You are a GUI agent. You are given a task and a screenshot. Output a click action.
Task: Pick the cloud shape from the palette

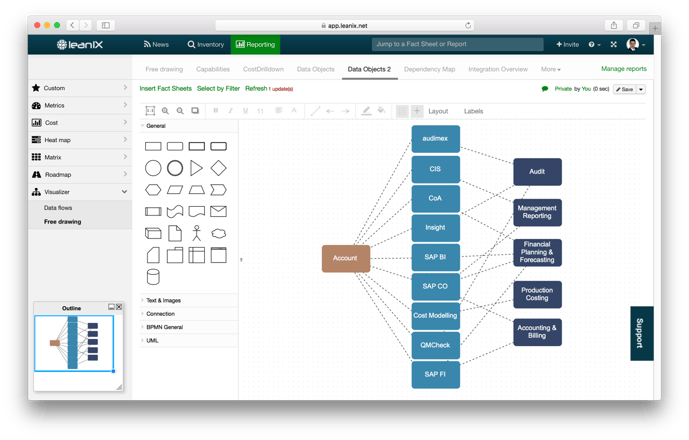click(x=218, y=233)
